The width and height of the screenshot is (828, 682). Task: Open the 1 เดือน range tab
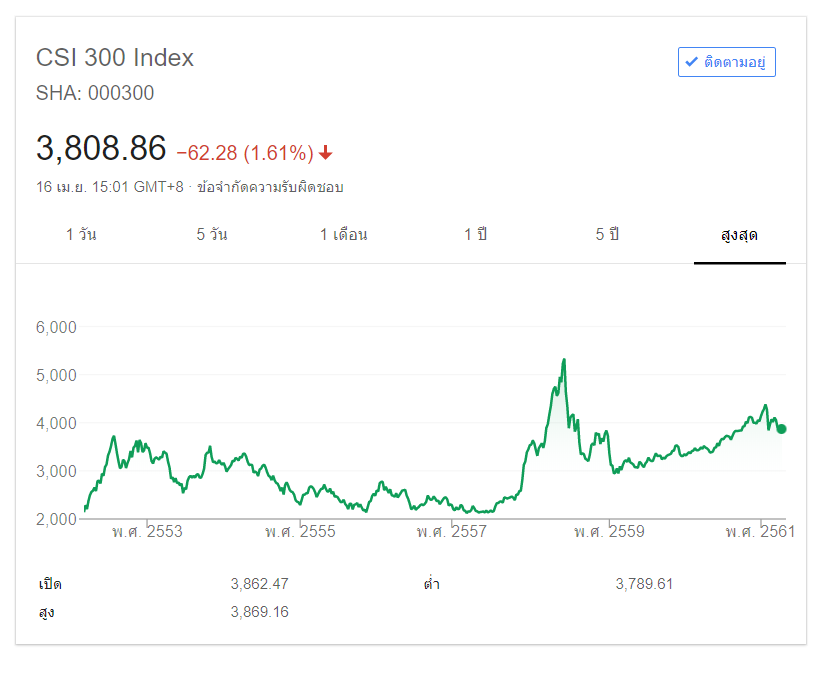[x=343, y=235]
